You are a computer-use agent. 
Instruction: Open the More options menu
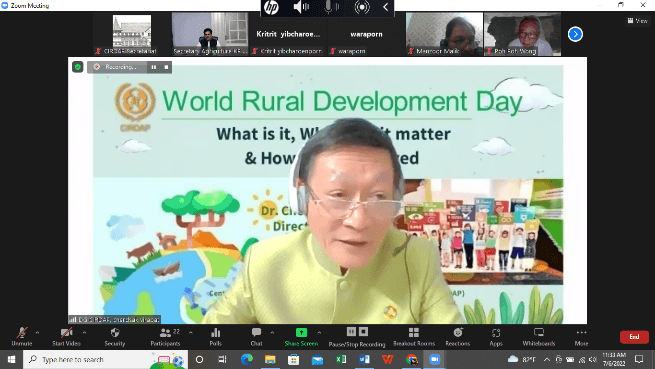coord(581,337)
